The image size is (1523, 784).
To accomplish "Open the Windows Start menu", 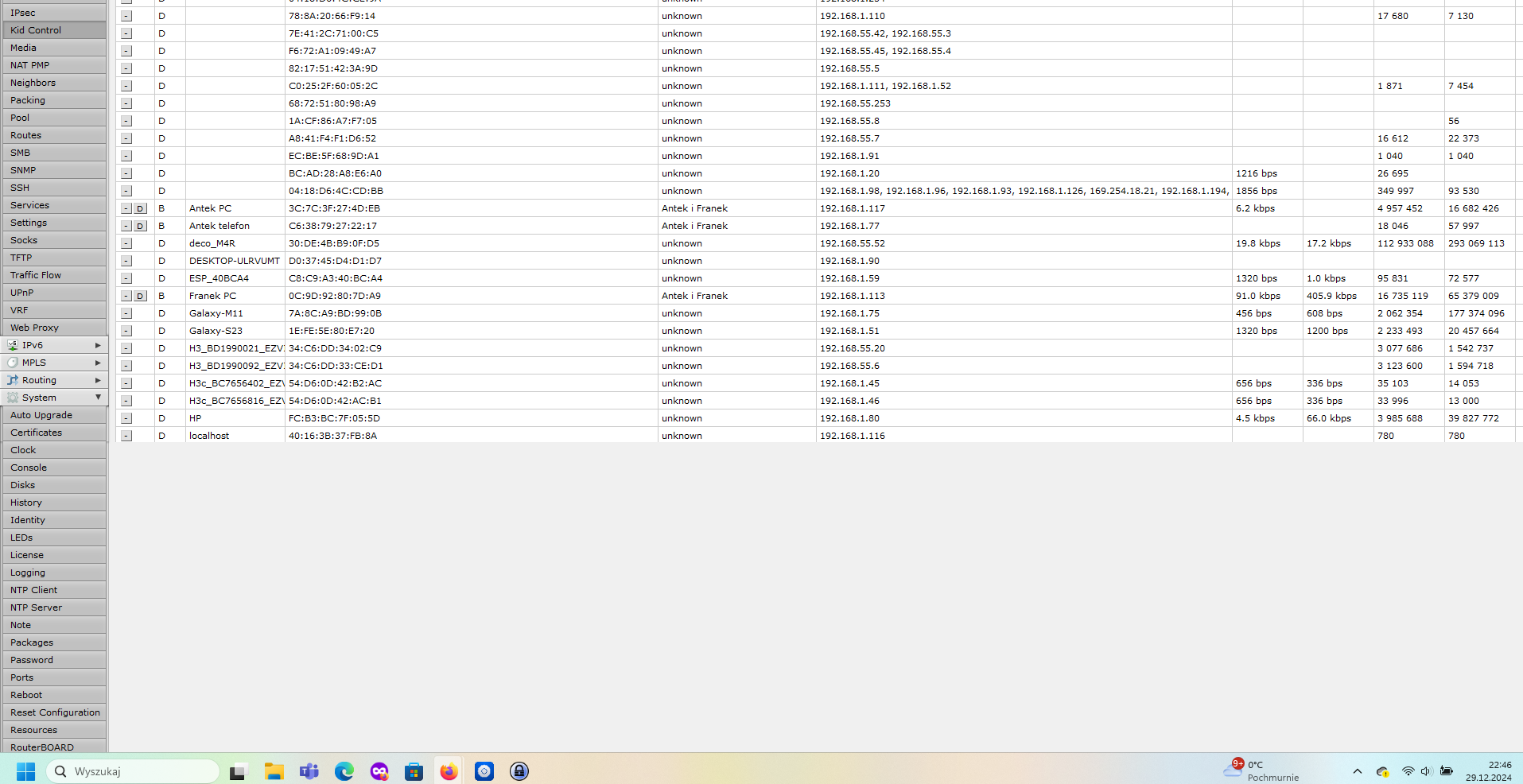I will [x=25, y=770].
